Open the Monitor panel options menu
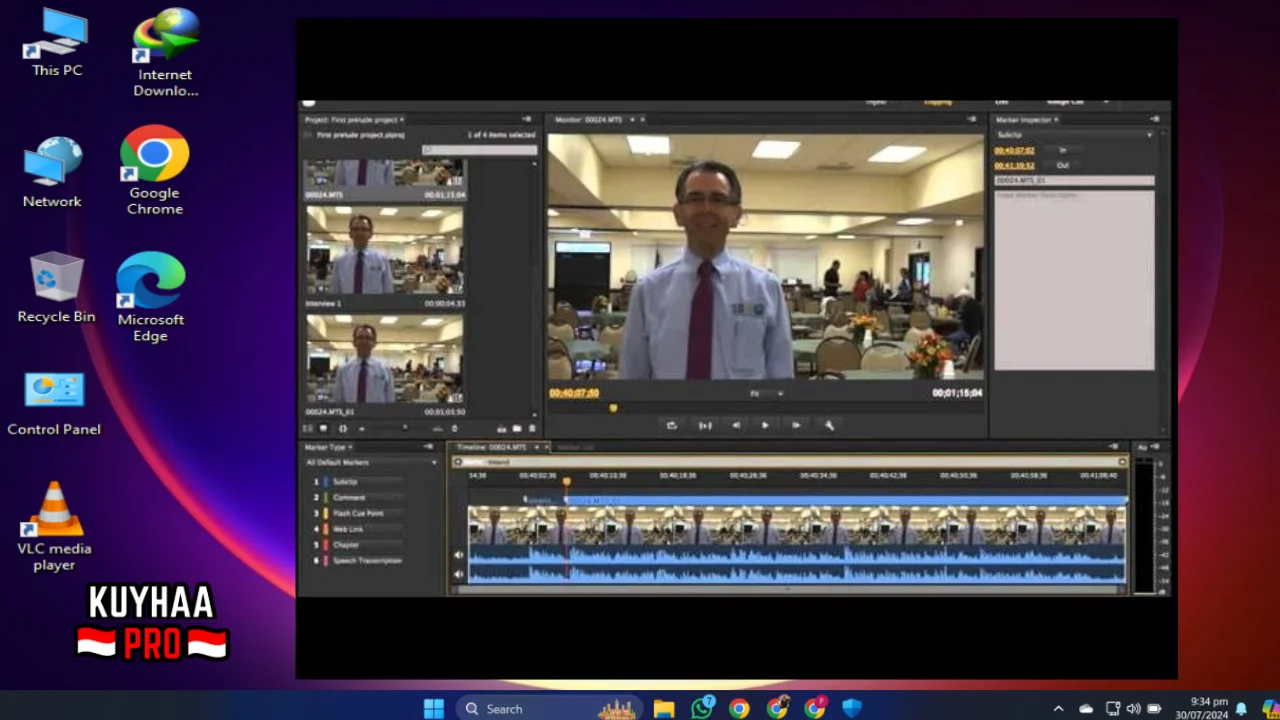The height and width of the screenshot is (720, 1280). [972, 119]
